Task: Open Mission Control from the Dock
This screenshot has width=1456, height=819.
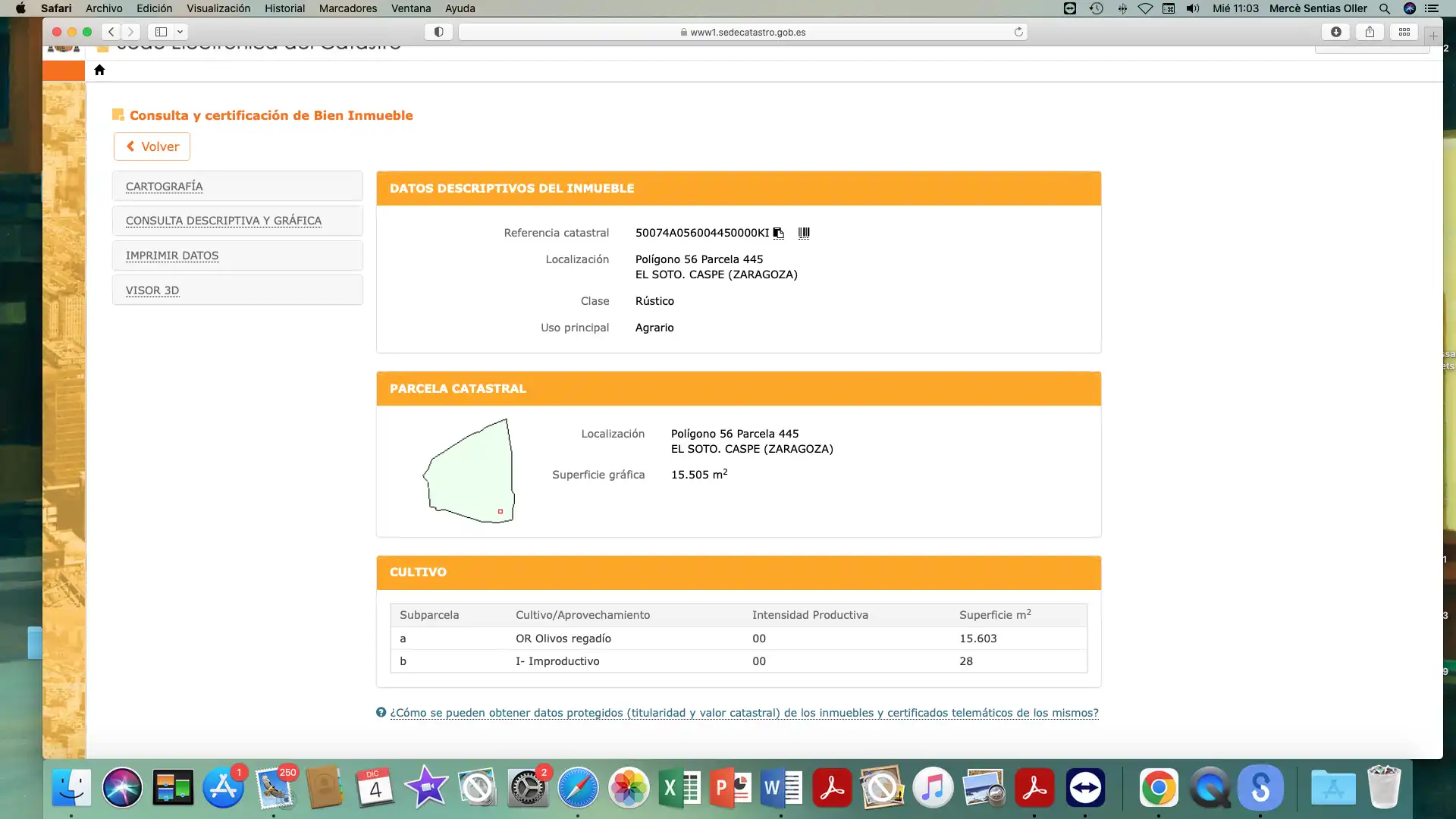Action: (173, 788)
